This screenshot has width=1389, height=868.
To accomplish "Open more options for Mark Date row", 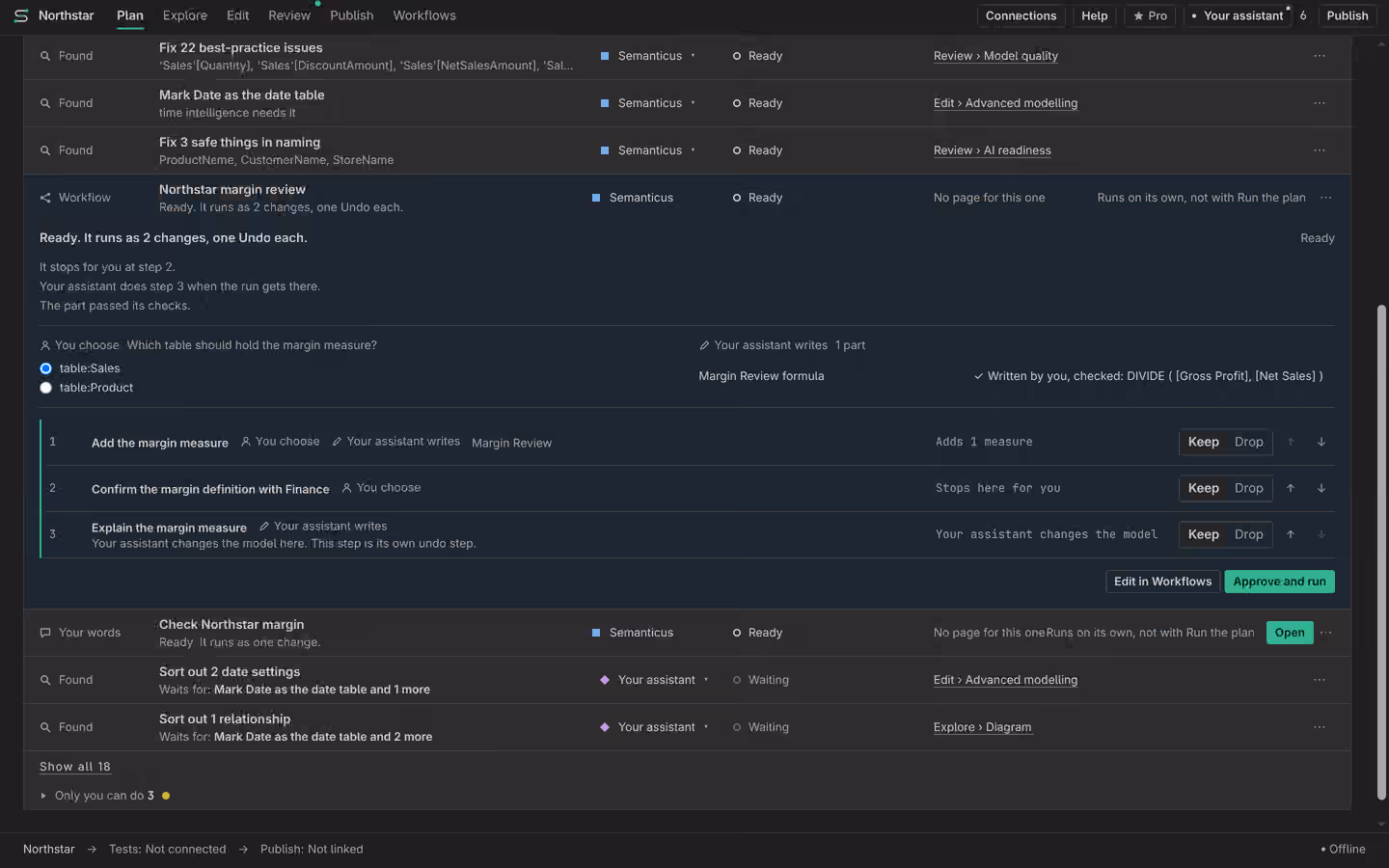I will 1319,103.
